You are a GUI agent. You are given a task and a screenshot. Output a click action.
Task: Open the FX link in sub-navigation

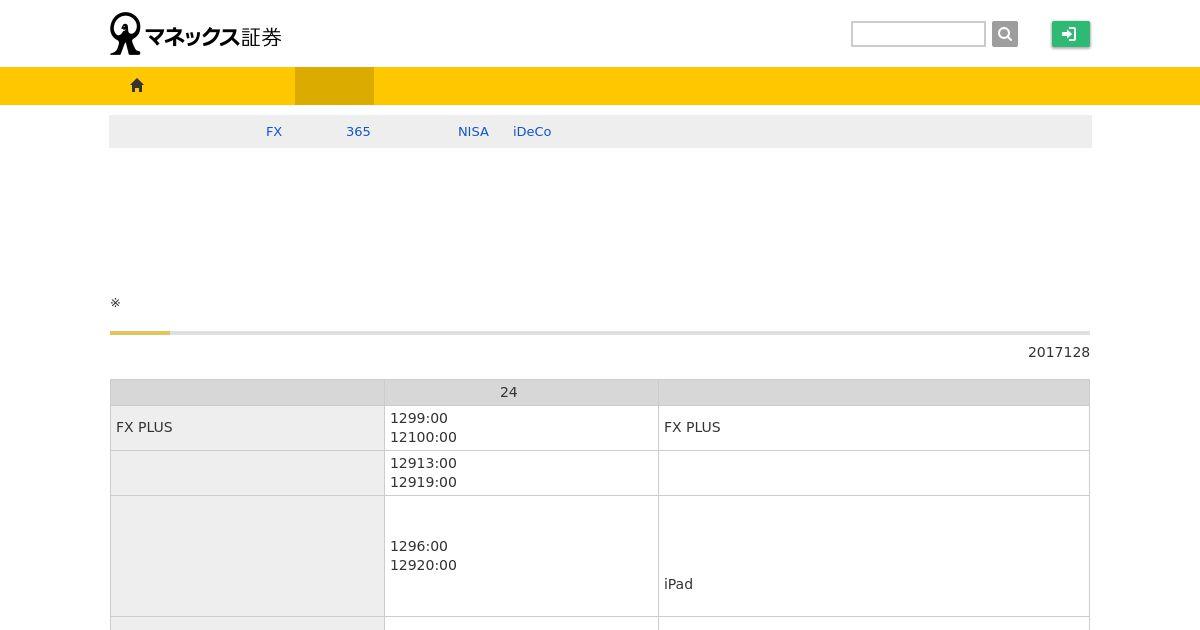coord(274,132)
